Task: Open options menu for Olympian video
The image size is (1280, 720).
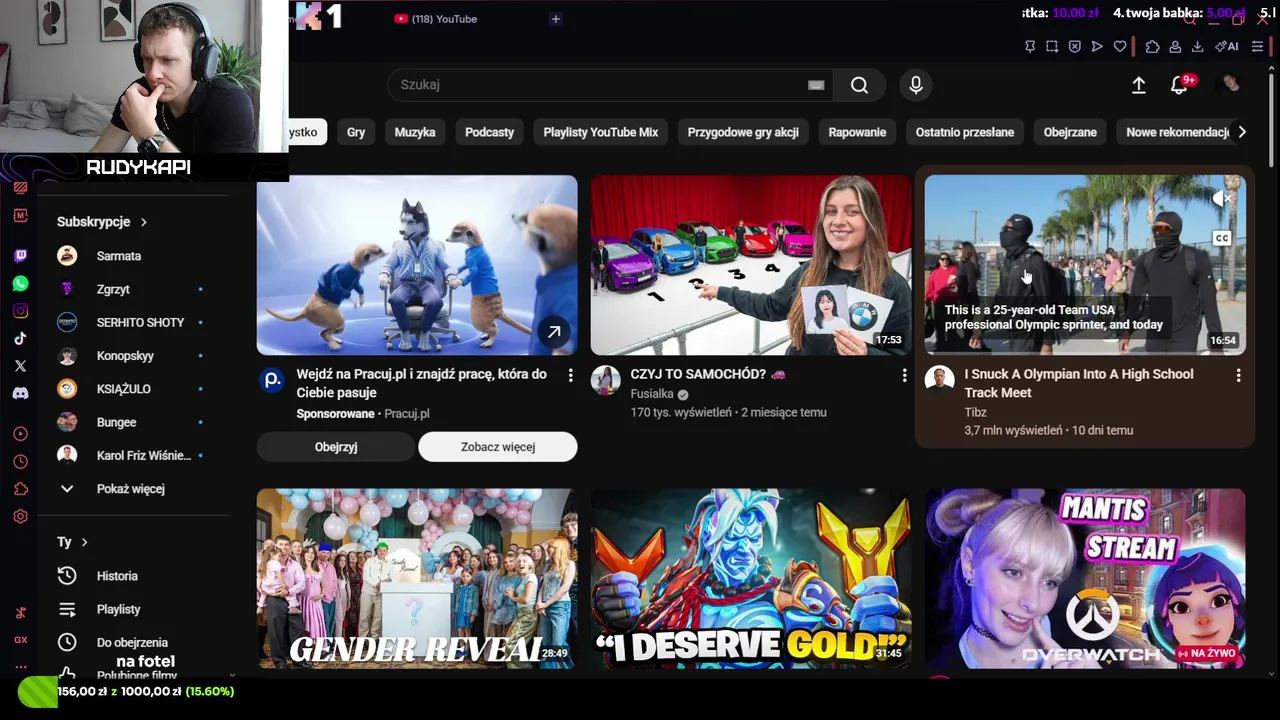Action: pyautogui.click(x=1239, y=375)
